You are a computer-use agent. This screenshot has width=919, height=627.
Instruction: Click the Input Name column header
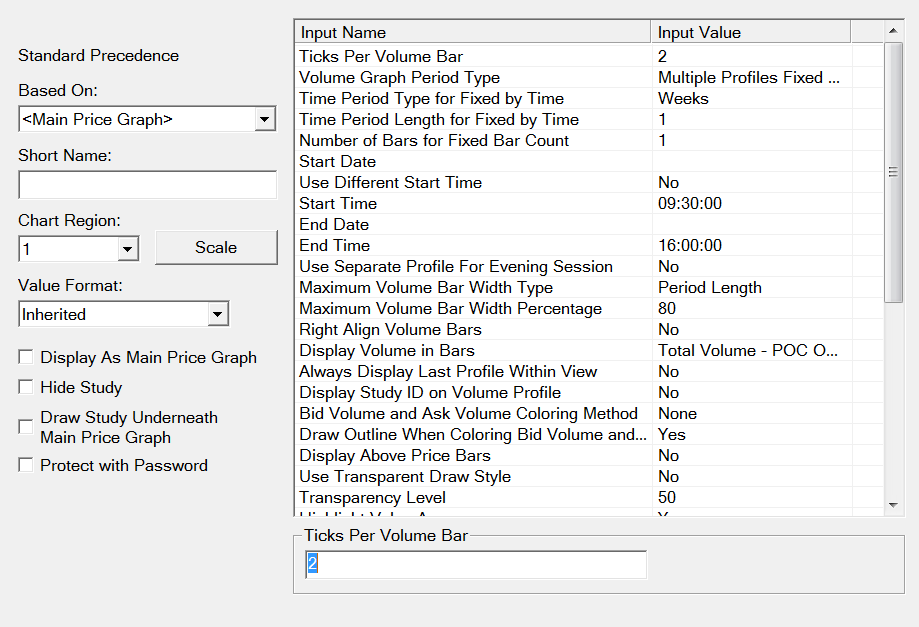pyautogui.click(x=472, y=33)
